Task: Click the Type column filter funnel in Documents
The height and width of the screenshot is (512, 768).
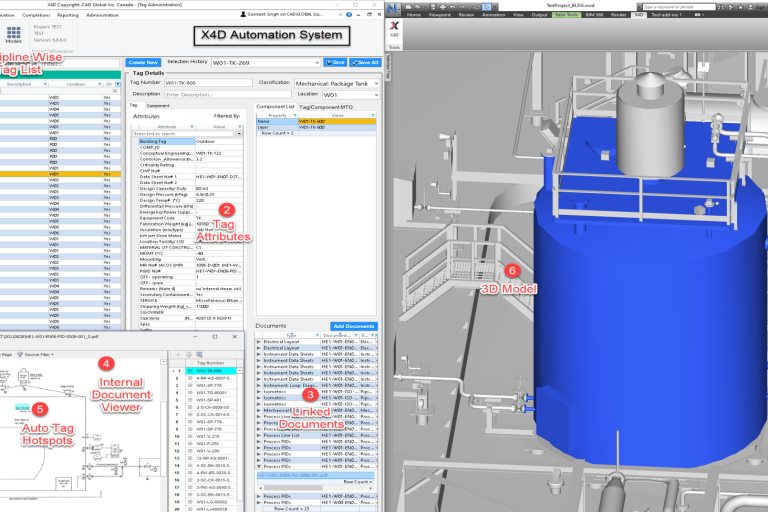Action: [x=317, y=335]
